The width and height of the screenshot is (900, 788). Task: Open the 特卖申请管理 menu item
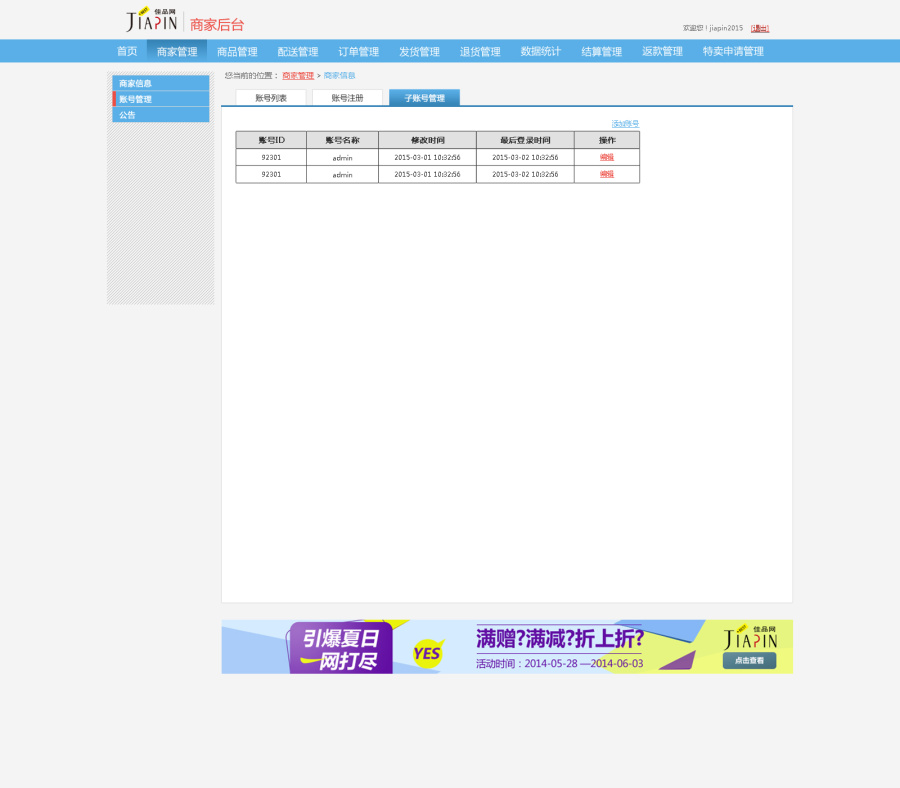pyautogui.click(x=731, y=50)
